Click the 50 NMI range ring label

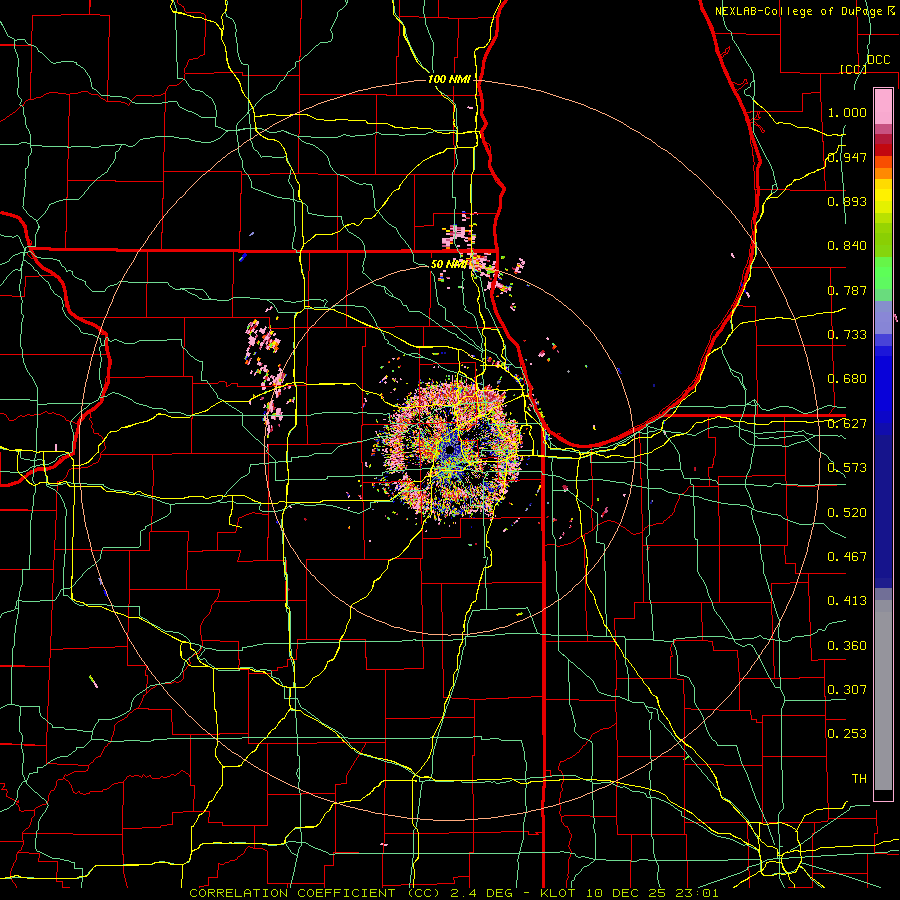tap(448, 264)
